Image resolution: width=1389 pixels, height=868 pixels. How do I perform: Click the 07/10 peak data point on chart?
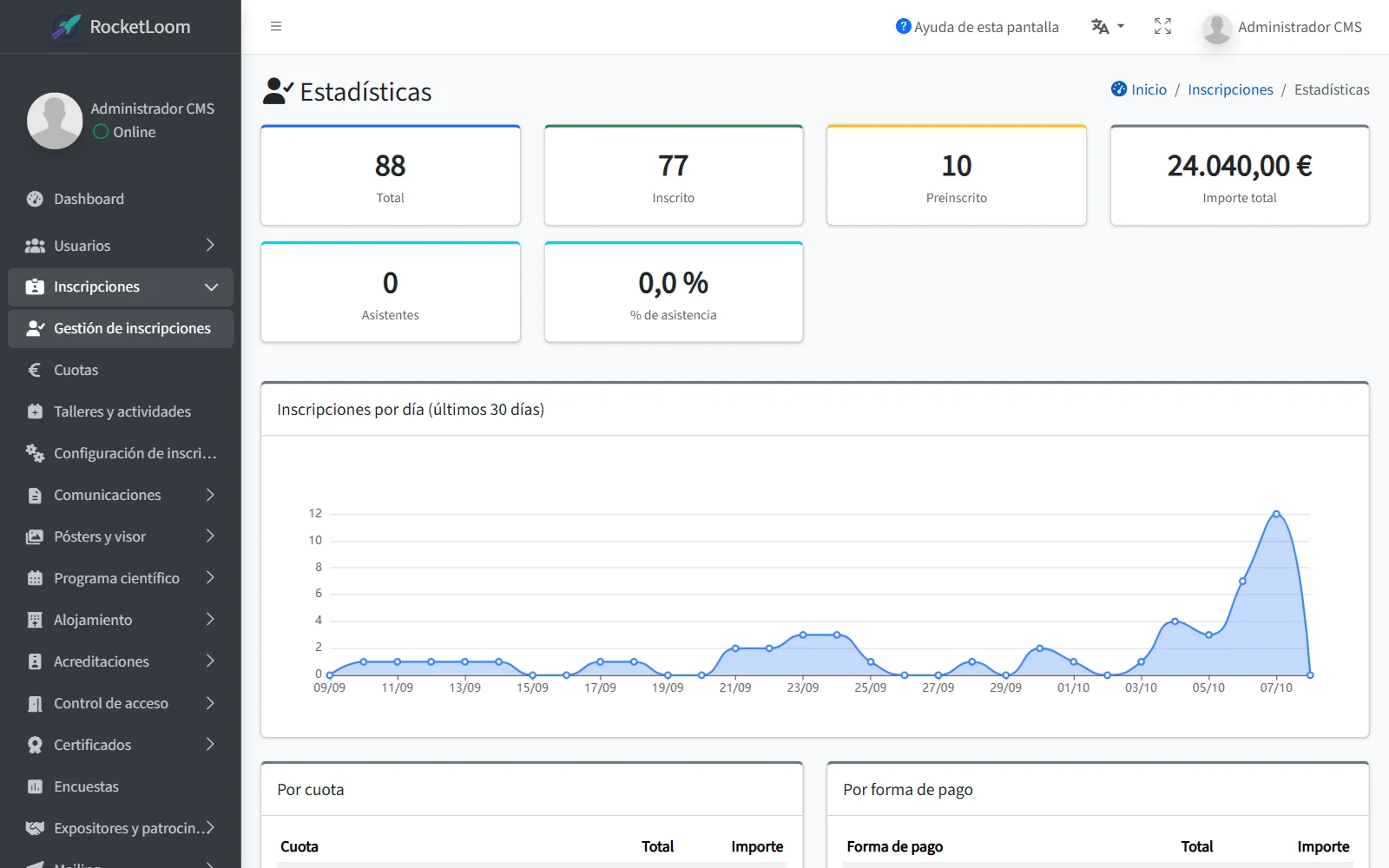(x=1276, y=514)
